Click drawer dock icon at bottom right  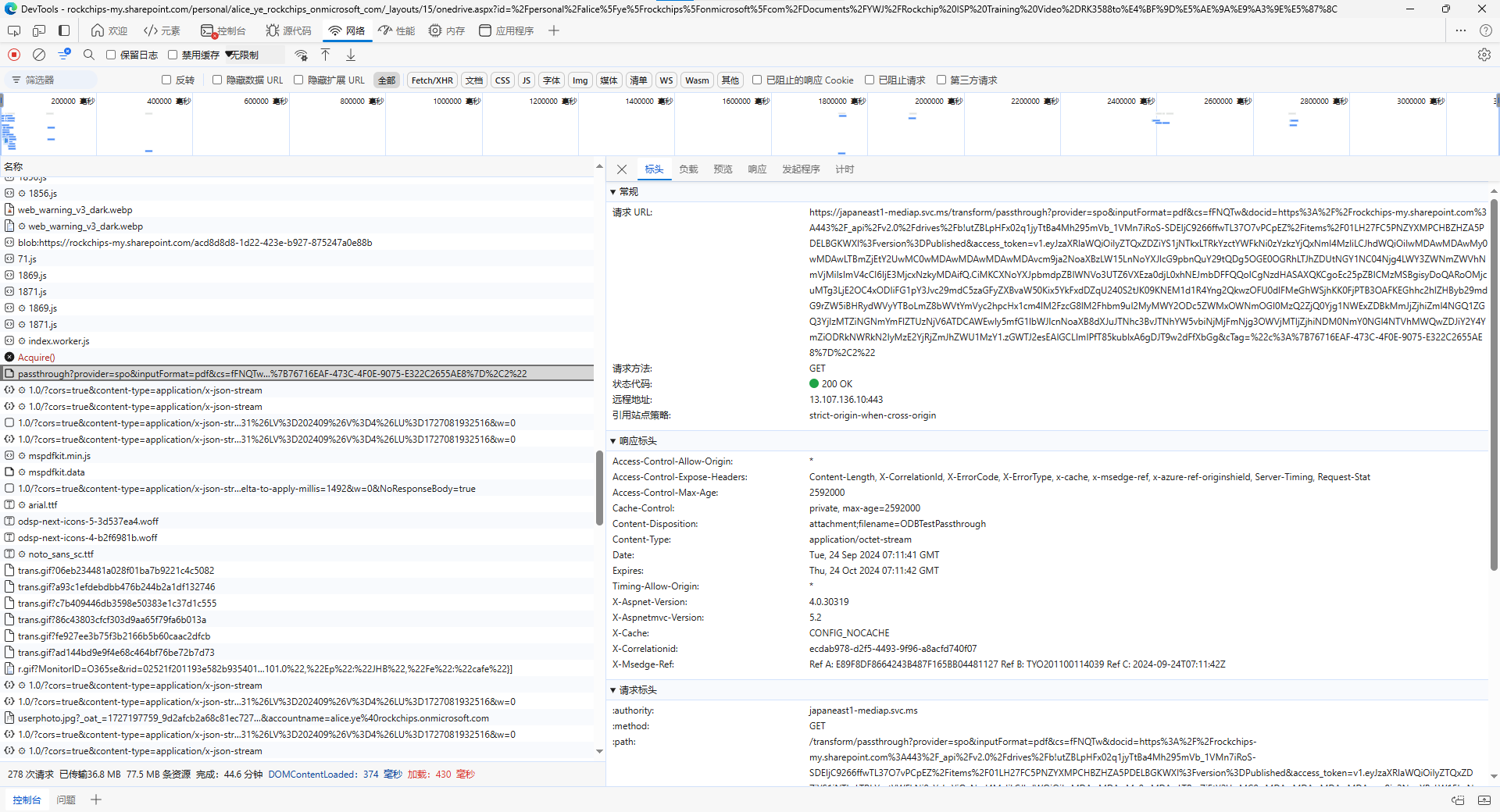click(x=1458, y=800)
